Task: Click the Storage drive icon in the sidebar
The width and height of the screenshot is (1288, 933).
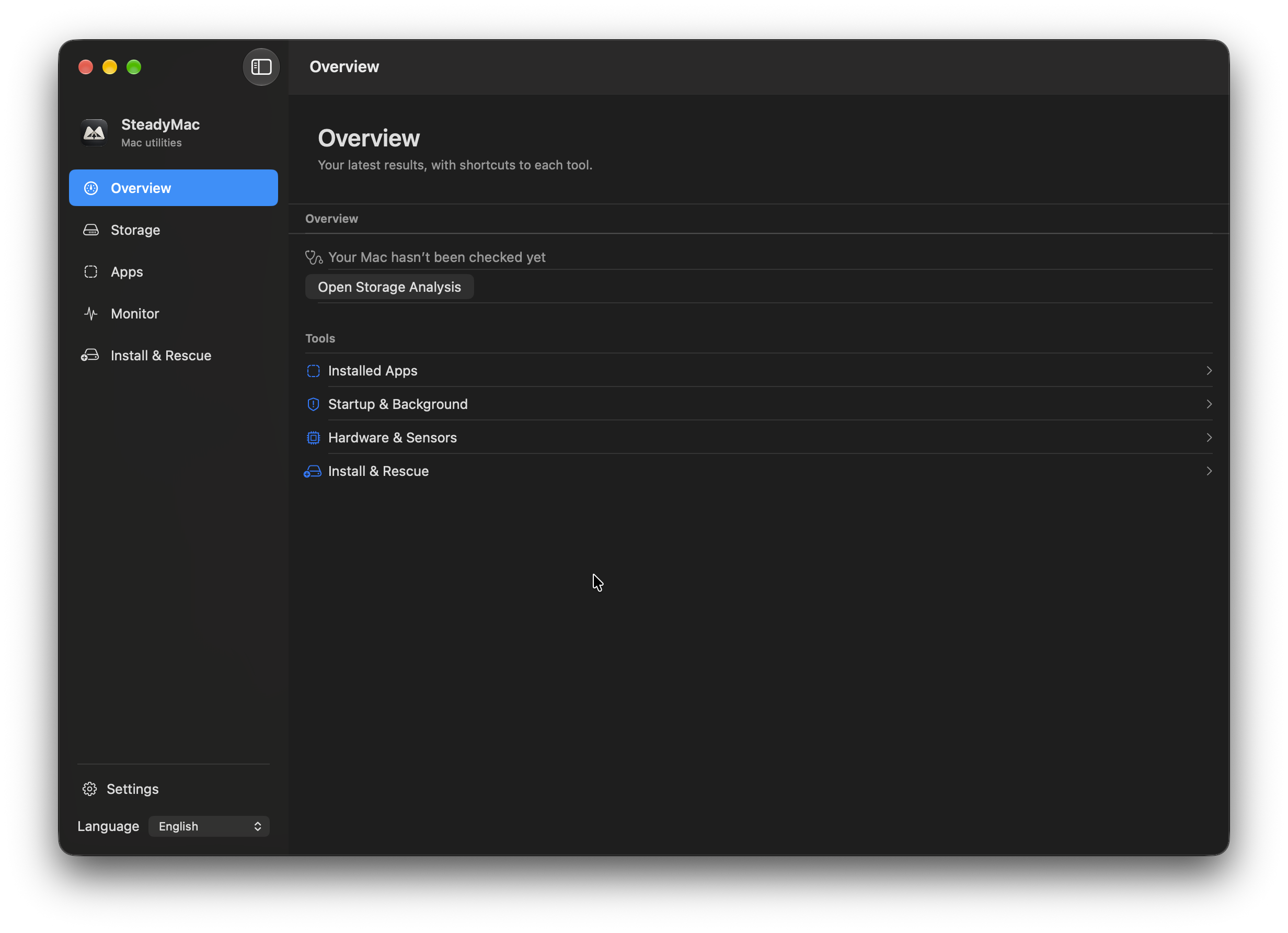Action: pos(91,230)
